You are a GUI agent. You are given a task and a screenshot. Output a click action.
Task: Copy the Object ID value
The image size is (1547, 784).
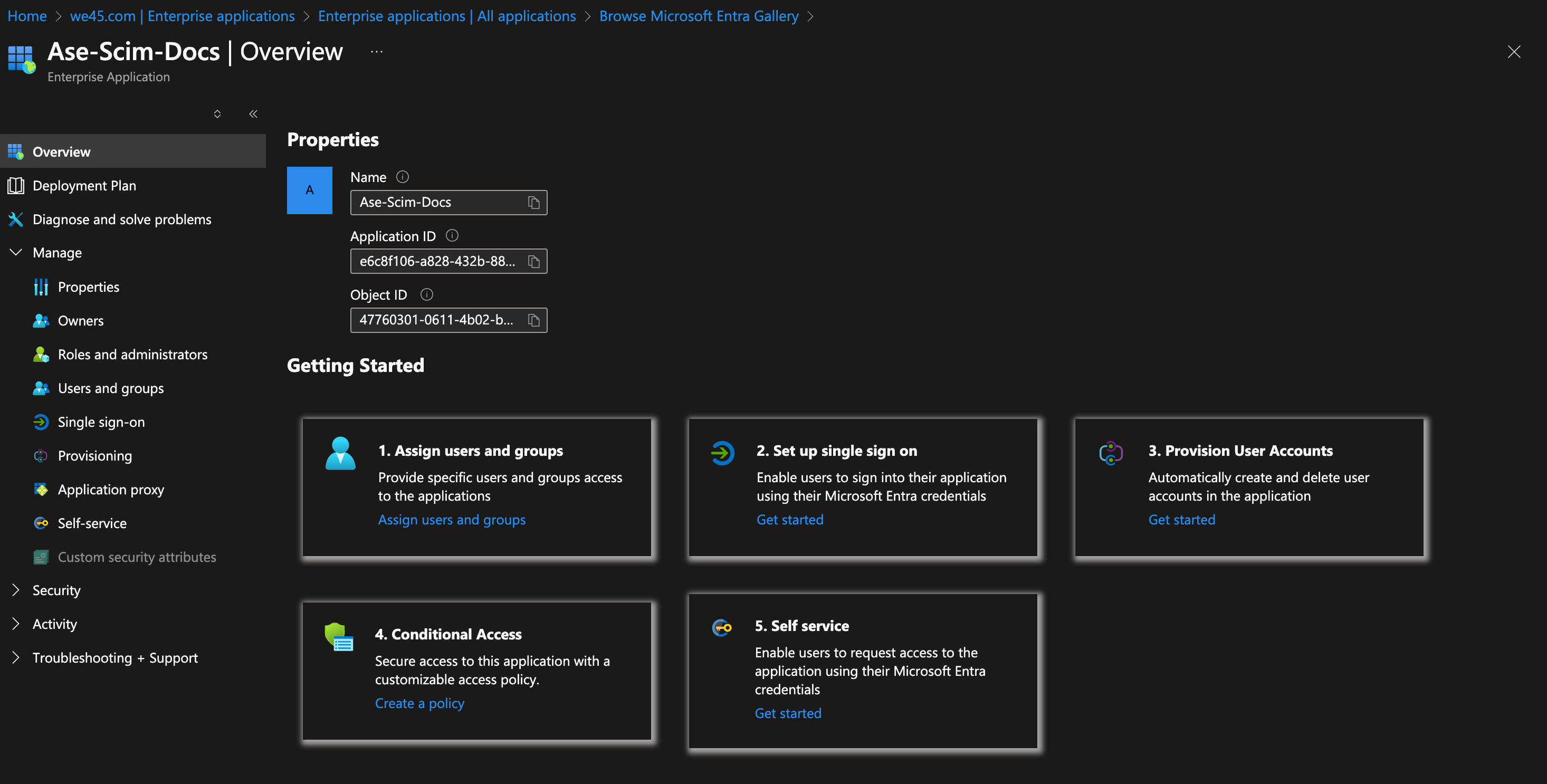534,320
